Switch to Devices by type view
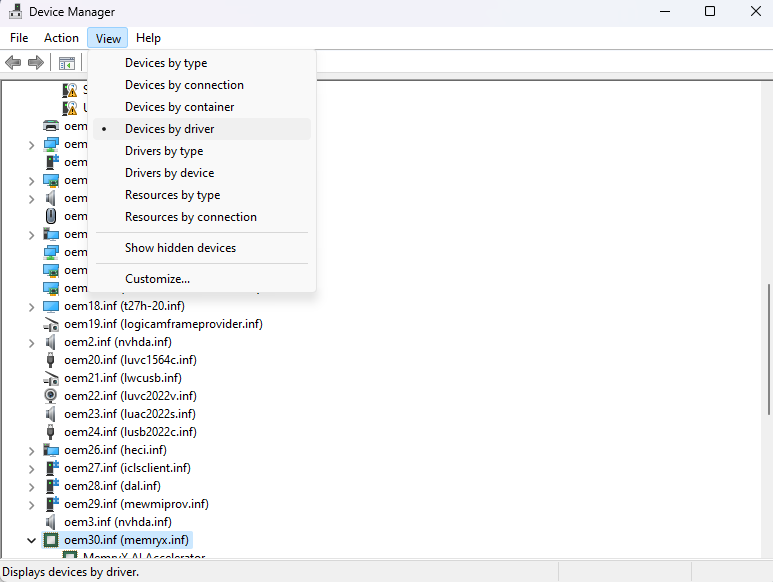The image size is (773, 582). click(x=165, y=63)
